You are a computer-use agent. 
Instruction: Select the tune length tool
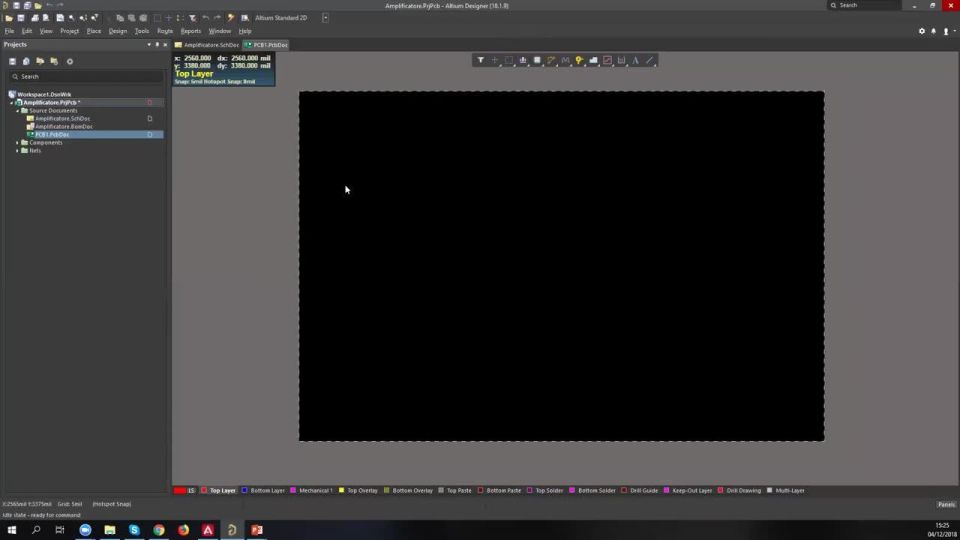click(565, 60)
